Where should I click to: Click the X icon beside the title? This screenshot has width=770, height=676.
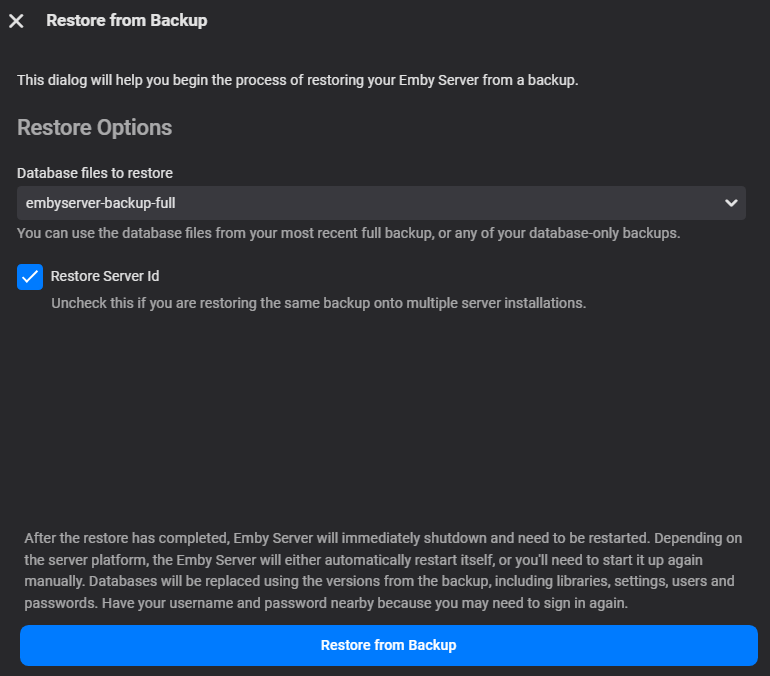[16, 21]
